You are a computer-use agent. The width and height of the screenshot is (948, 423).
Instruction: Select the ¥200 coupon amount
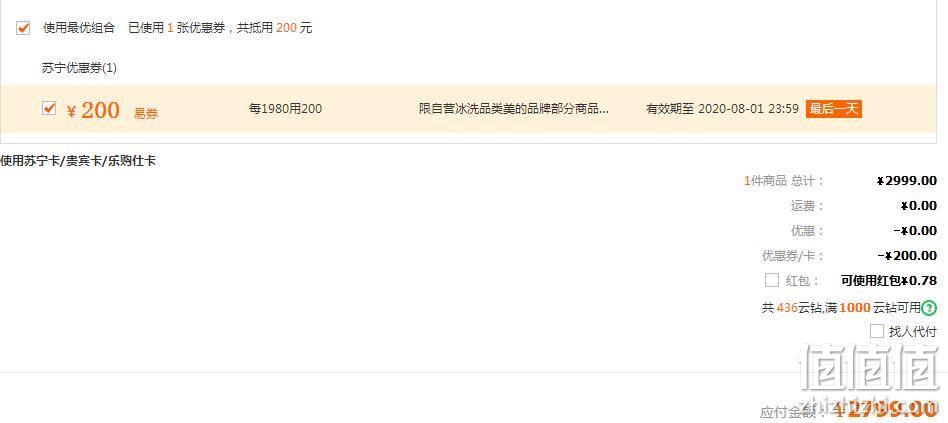pos(94,110)
